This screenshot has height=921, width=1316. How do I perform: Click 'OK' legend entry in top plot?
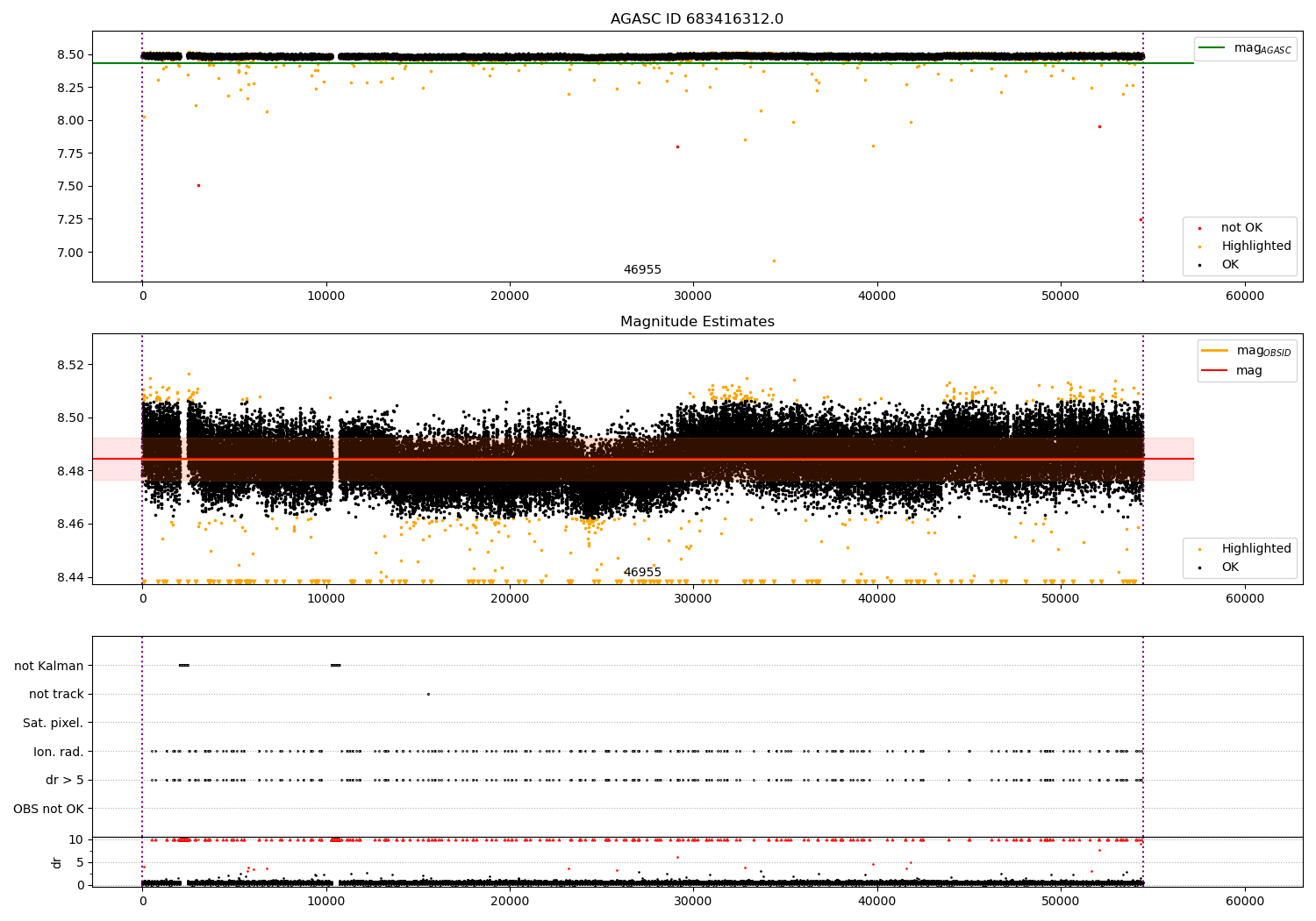point(1229,265)
